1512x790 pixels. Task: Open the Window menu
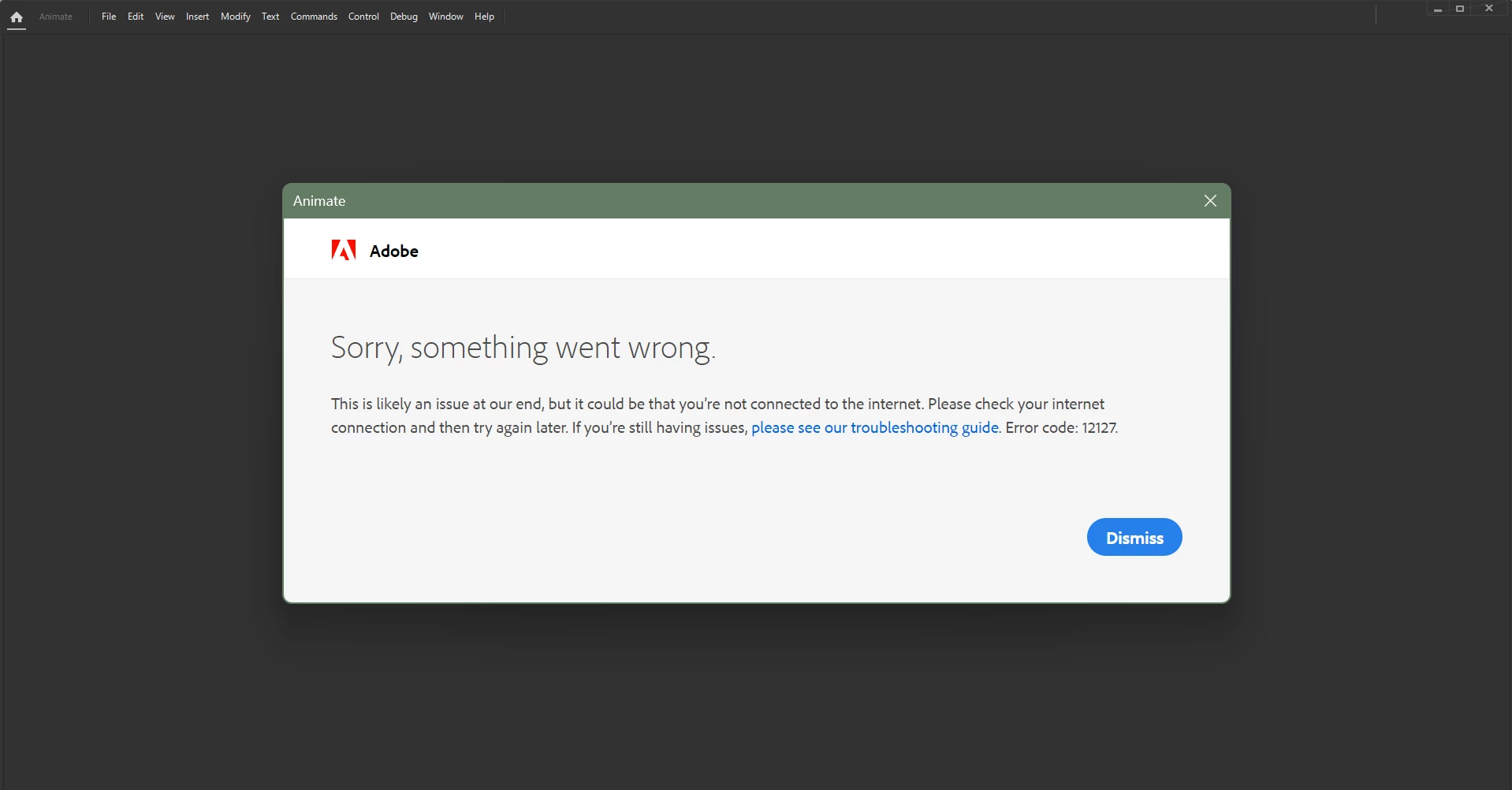pos(446,17)
